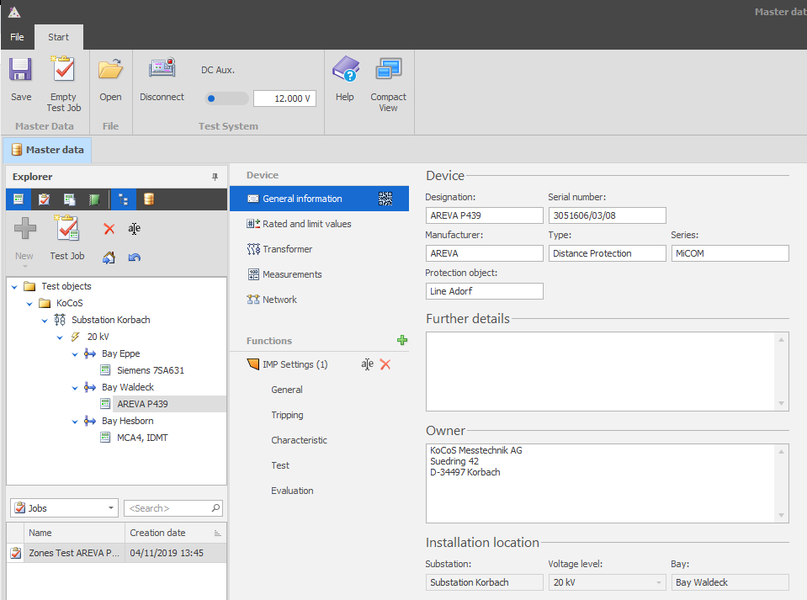Toggle the clipboard checkmark filter in Explorer toolbar
The height and width of the screenshot is (600, 807).
tap(44, 199)
